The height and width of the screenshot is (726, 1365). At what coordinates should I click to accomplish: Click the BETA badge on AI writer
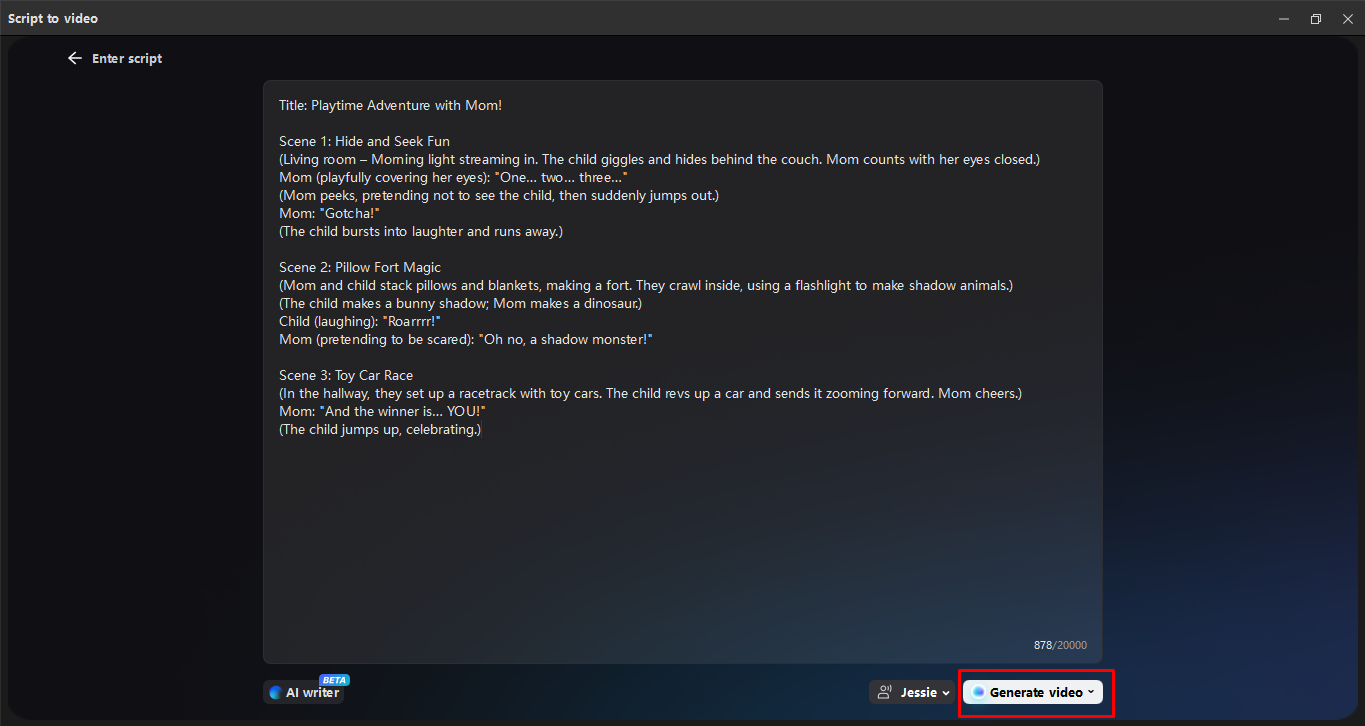[x=334, y=680]
